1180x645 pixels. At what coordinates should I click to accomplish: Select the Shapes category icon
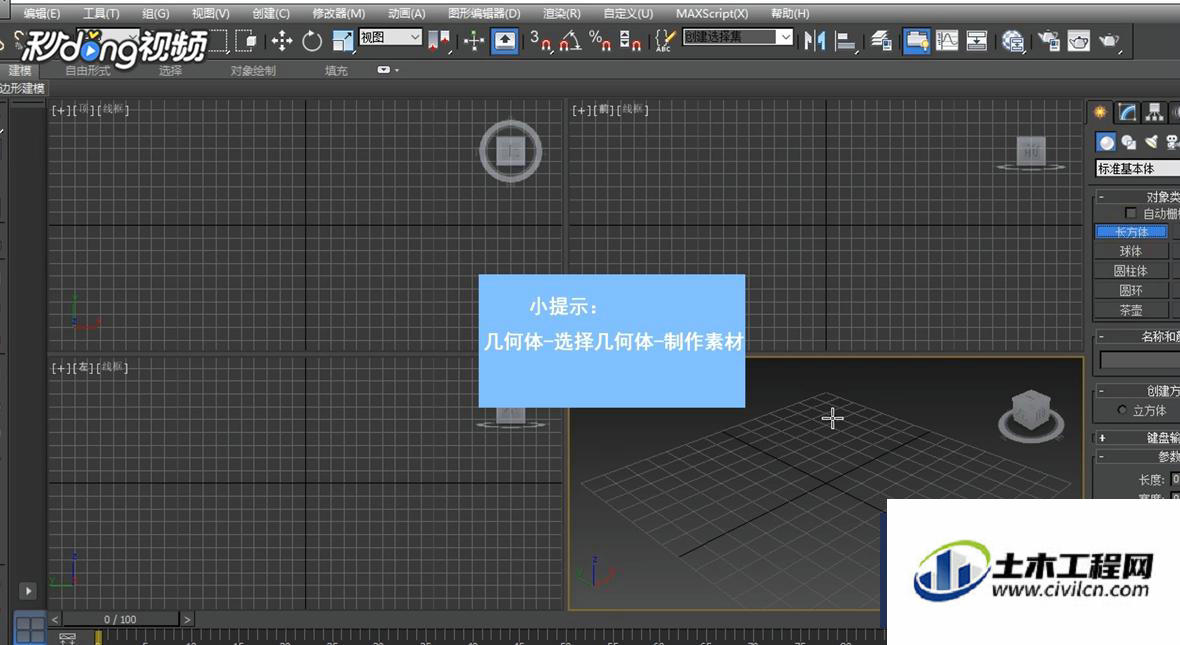pos(1128,142)
